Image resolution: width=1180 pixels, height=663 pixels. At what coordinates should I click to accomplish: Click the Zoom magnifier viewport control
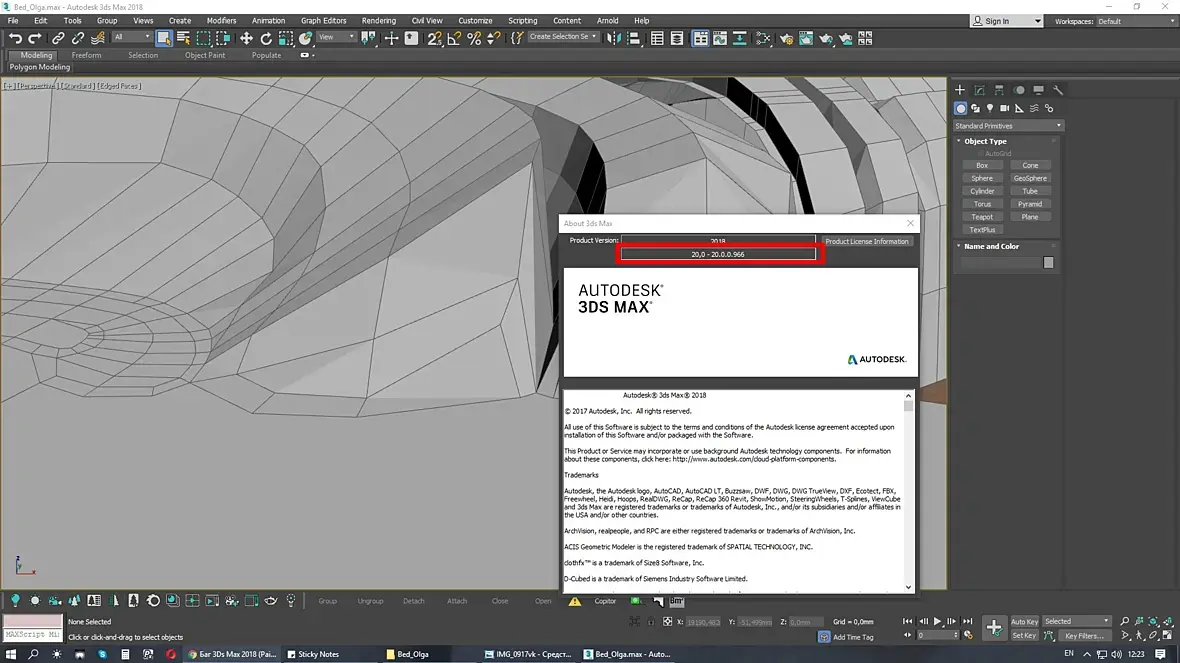tap(1125, 621)
